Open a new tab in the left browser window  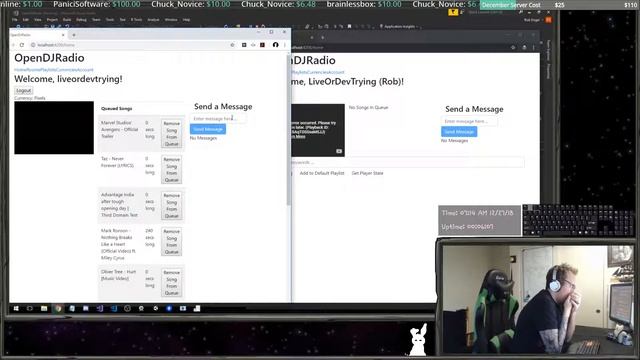point(74,35)
